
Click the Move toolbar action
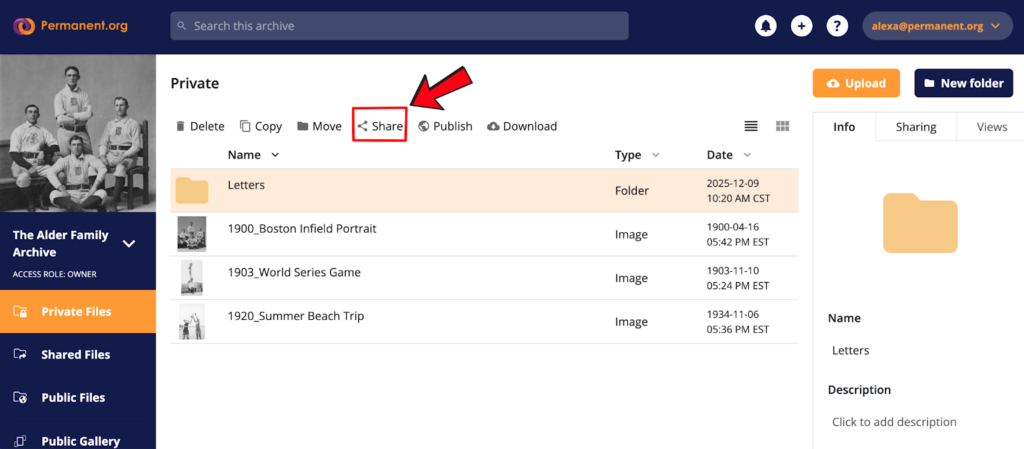pos(319,126)
